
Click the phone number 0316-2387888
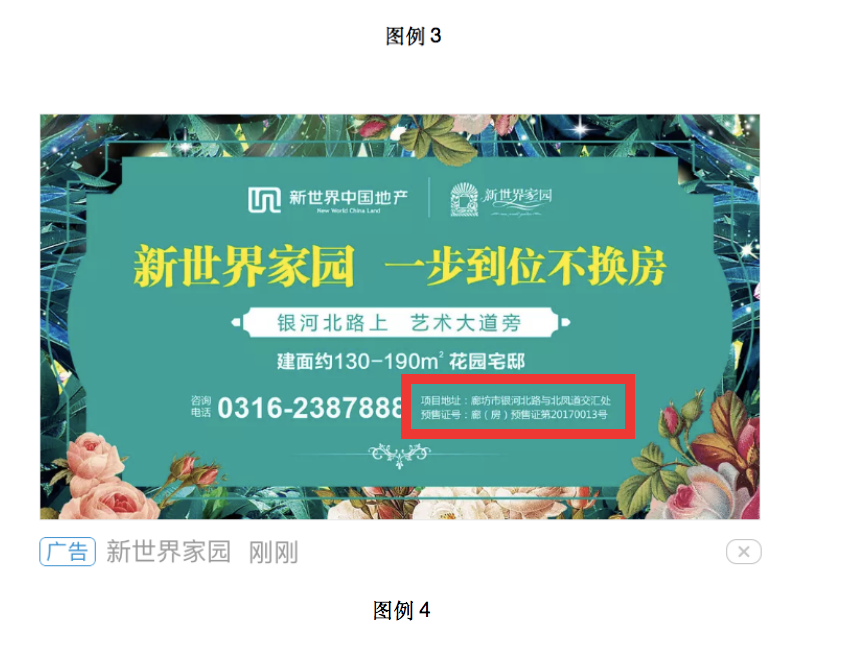coord(310,408)
